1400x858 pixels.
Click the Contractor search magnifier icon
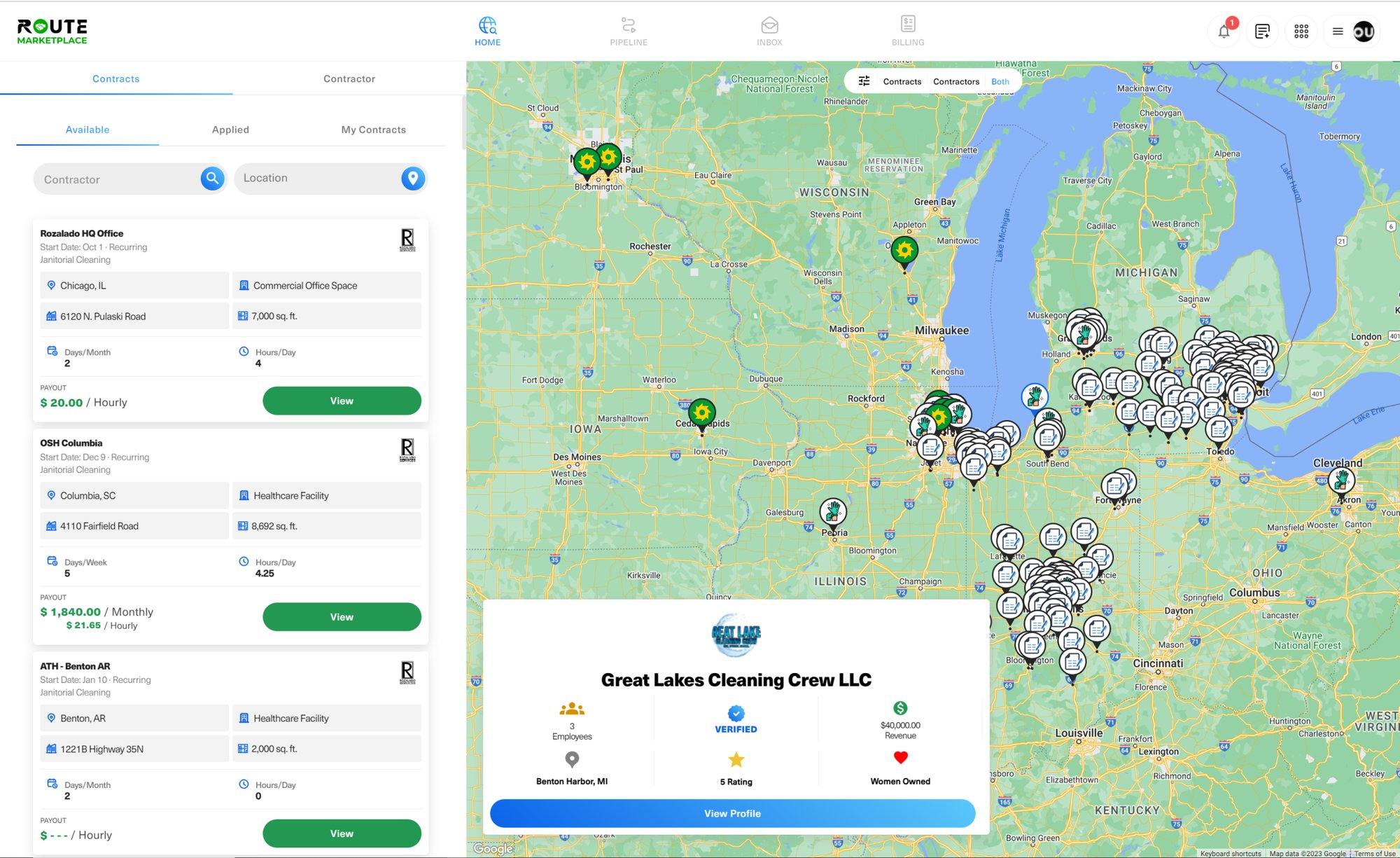point(213,179)
